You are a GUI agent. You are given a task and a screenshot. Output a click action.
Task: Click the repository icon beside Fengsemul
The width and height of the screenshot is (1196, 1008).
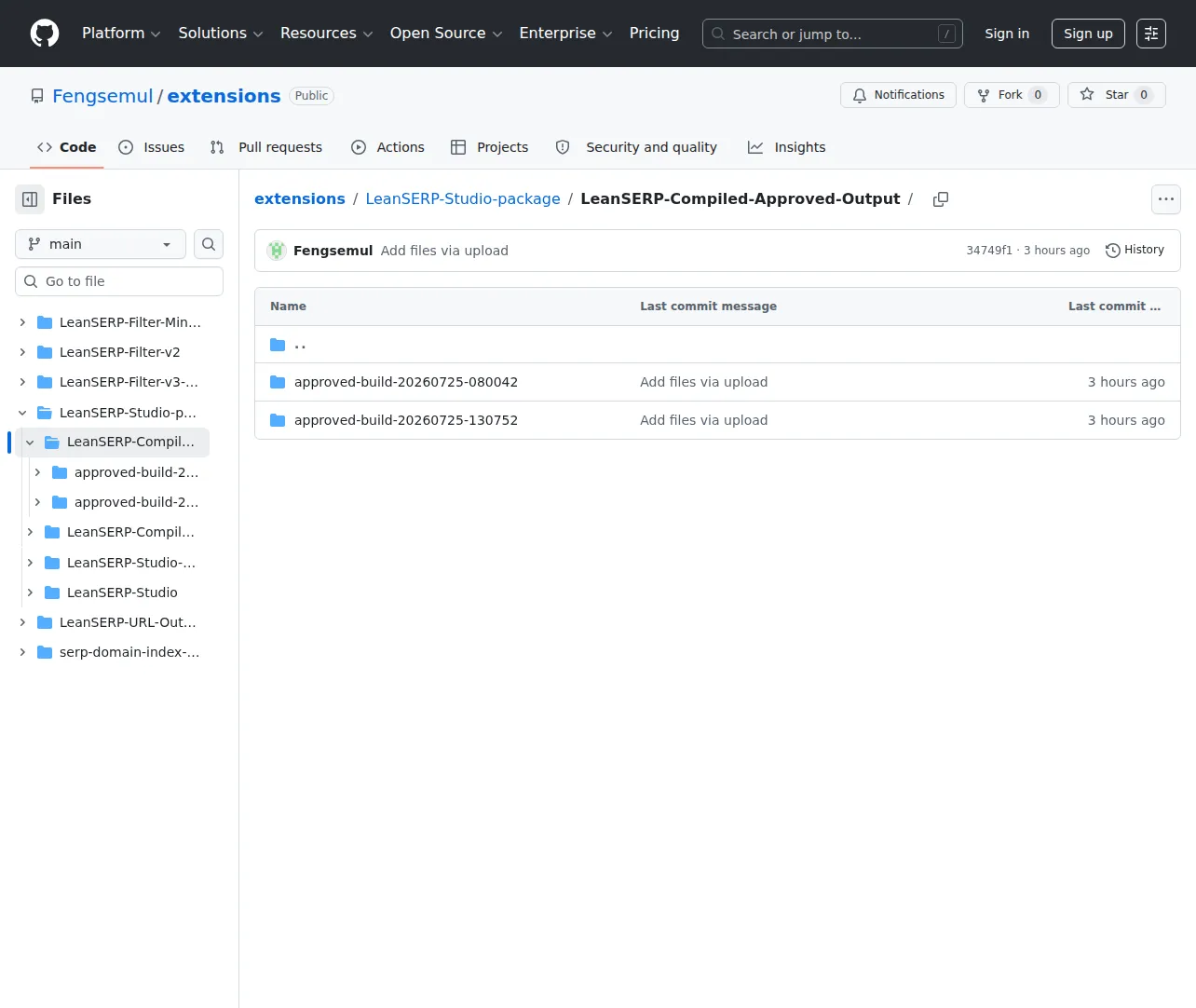click(37, 96)
